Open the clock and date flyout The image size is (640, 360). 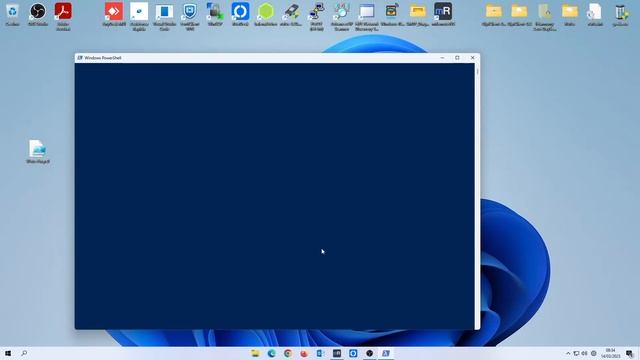pyautogui.click(x=611, y=353)
